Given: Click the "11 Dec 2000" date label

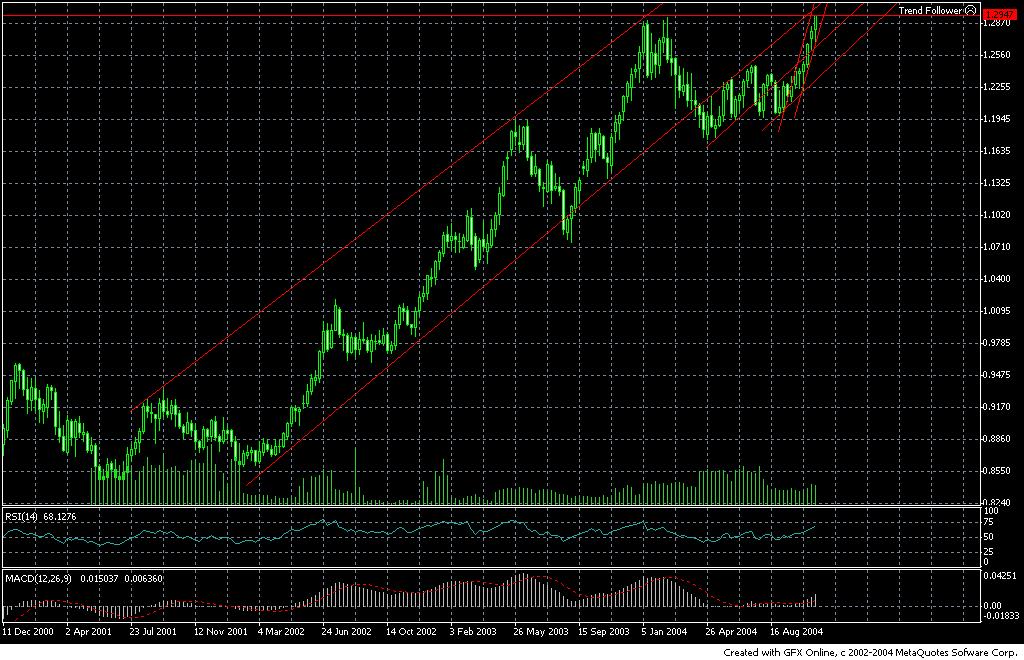Looking at the screenshot, I should pos(27,632).
